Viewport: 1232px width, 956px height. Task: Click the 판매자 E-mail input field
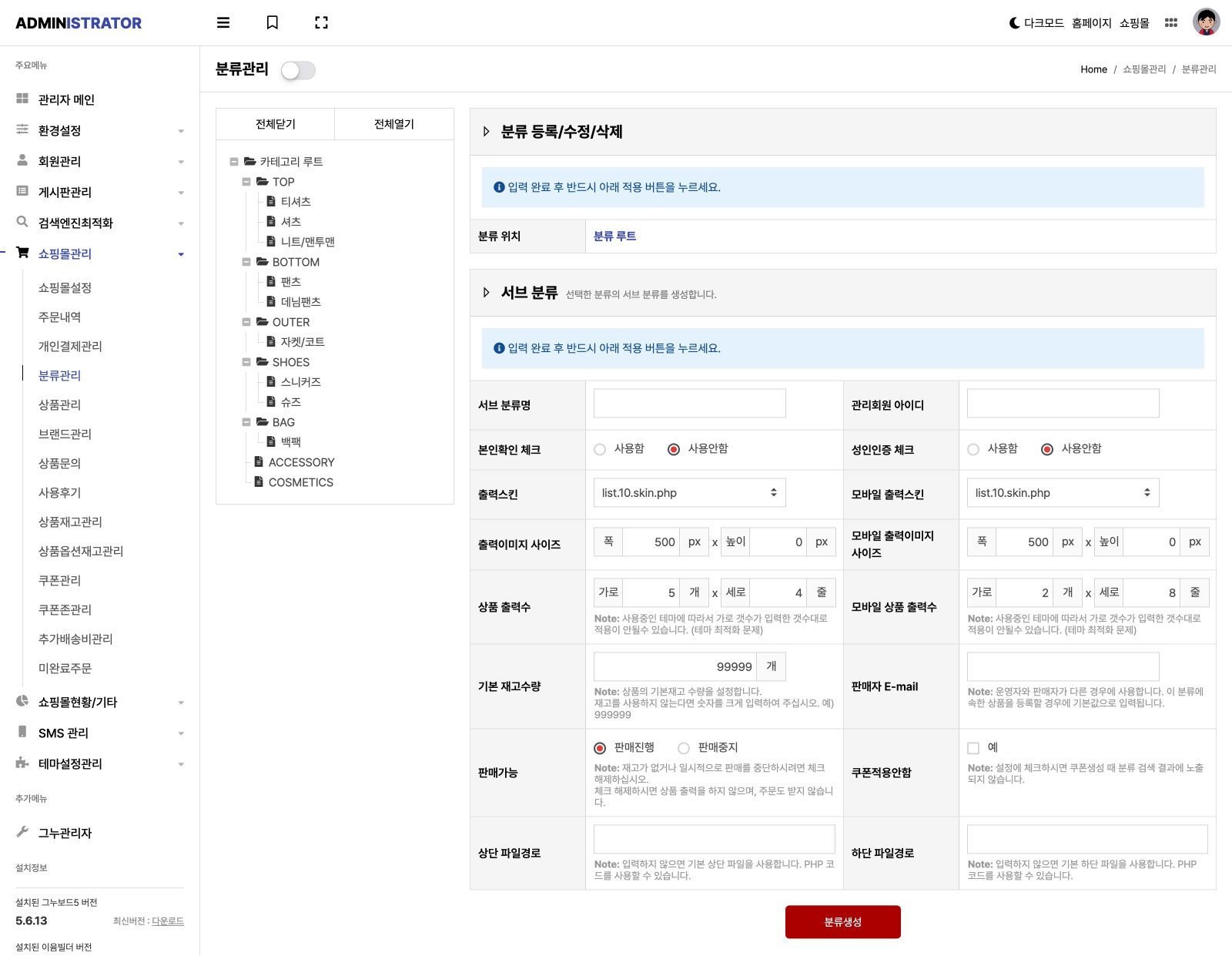pos(1063,667)
